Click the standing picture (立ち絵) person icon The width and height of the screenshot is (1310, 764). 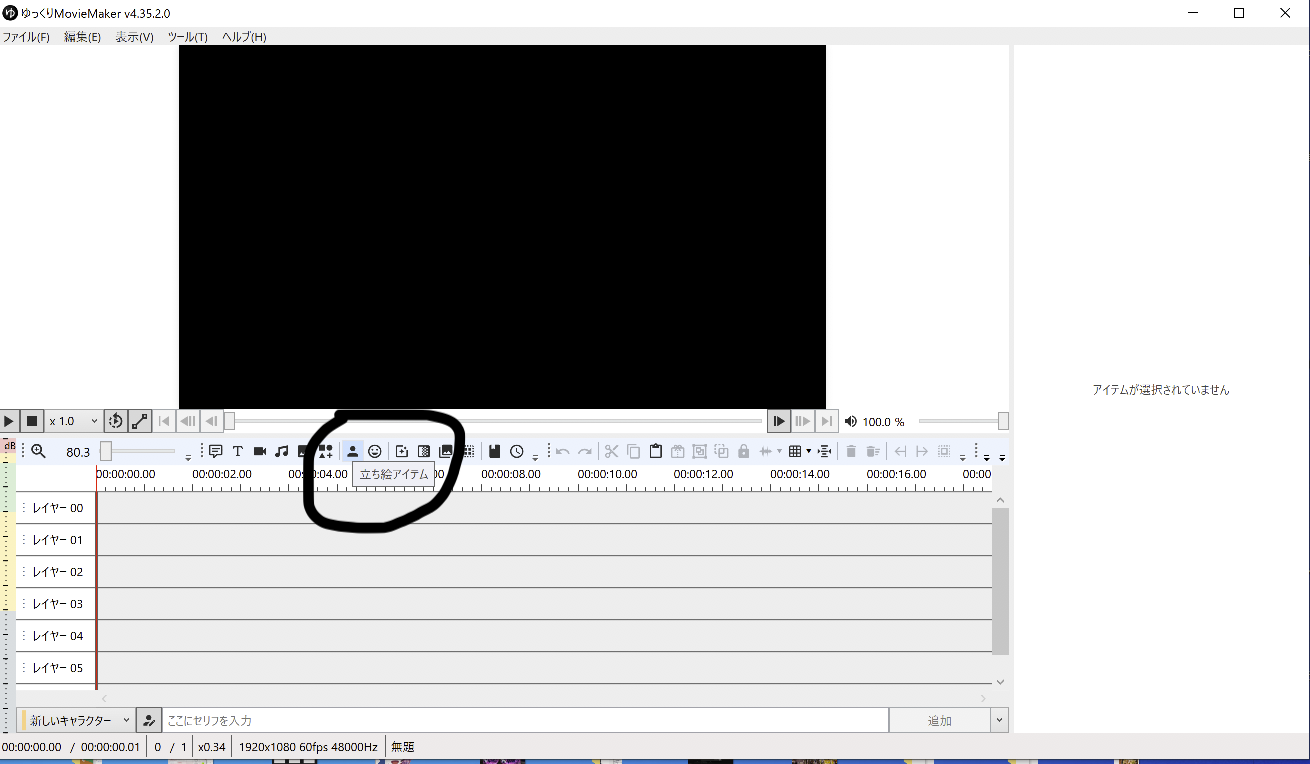coord(352,452)
